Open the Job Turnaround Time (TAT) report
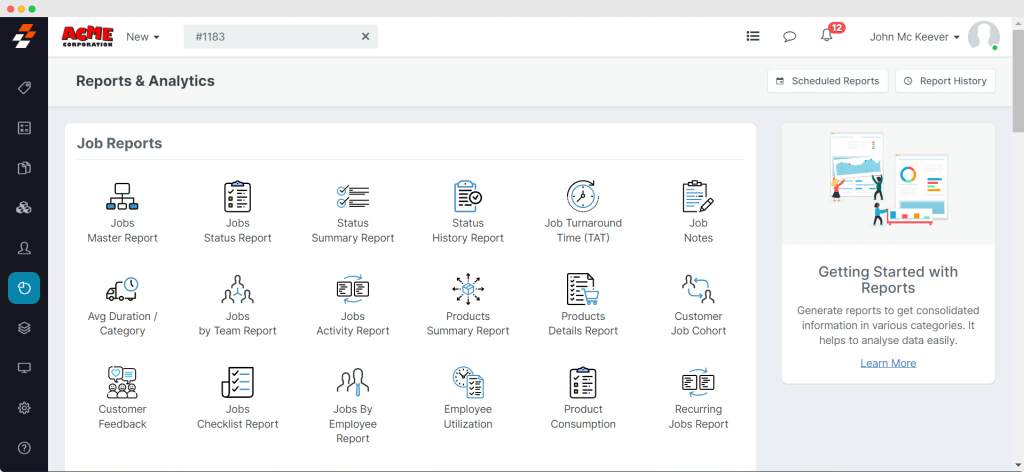This screenshot has width=1024, height=472. pyautogui.click(x=583, y=197)
